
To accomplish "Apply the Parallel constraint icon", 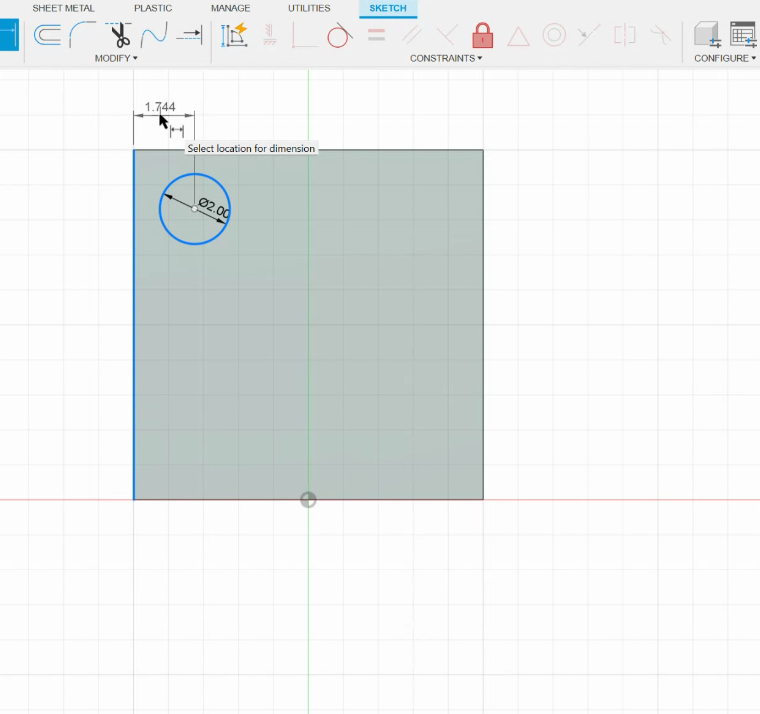I will pyautogui.click(x=412, y=35).
